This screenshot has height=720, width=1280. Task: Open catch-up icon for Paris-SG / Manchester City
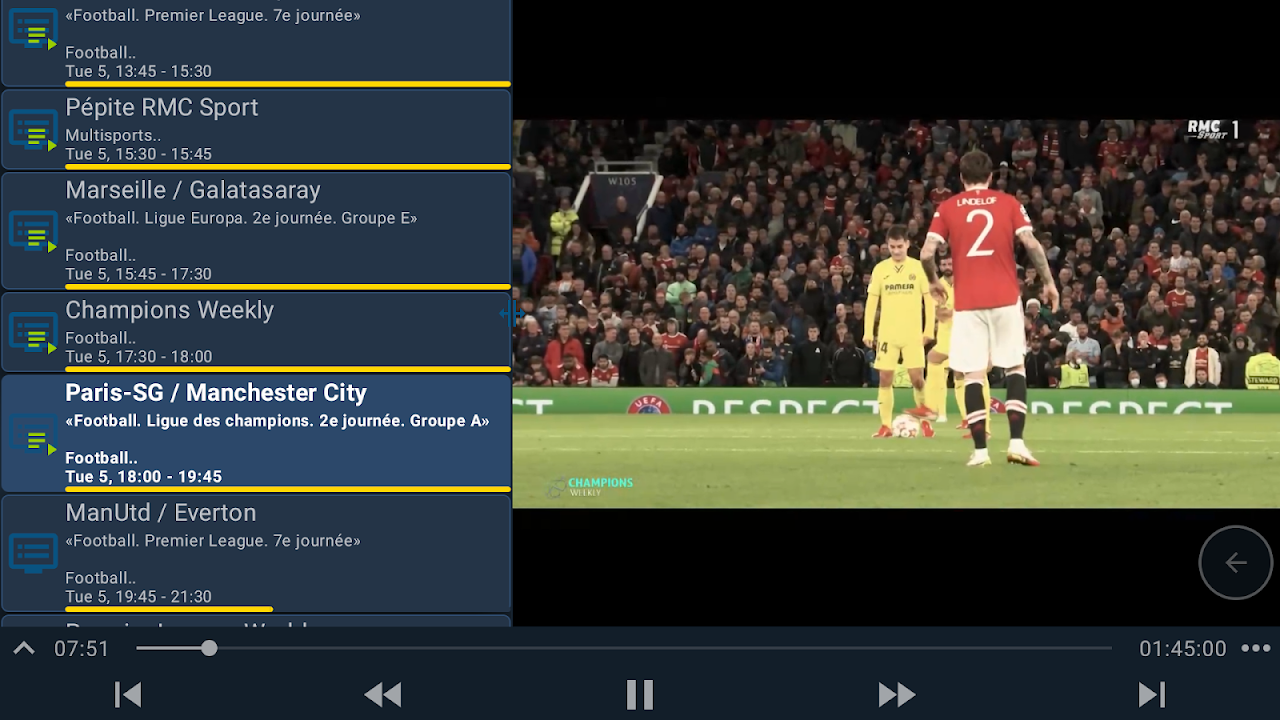pos(33,435)
